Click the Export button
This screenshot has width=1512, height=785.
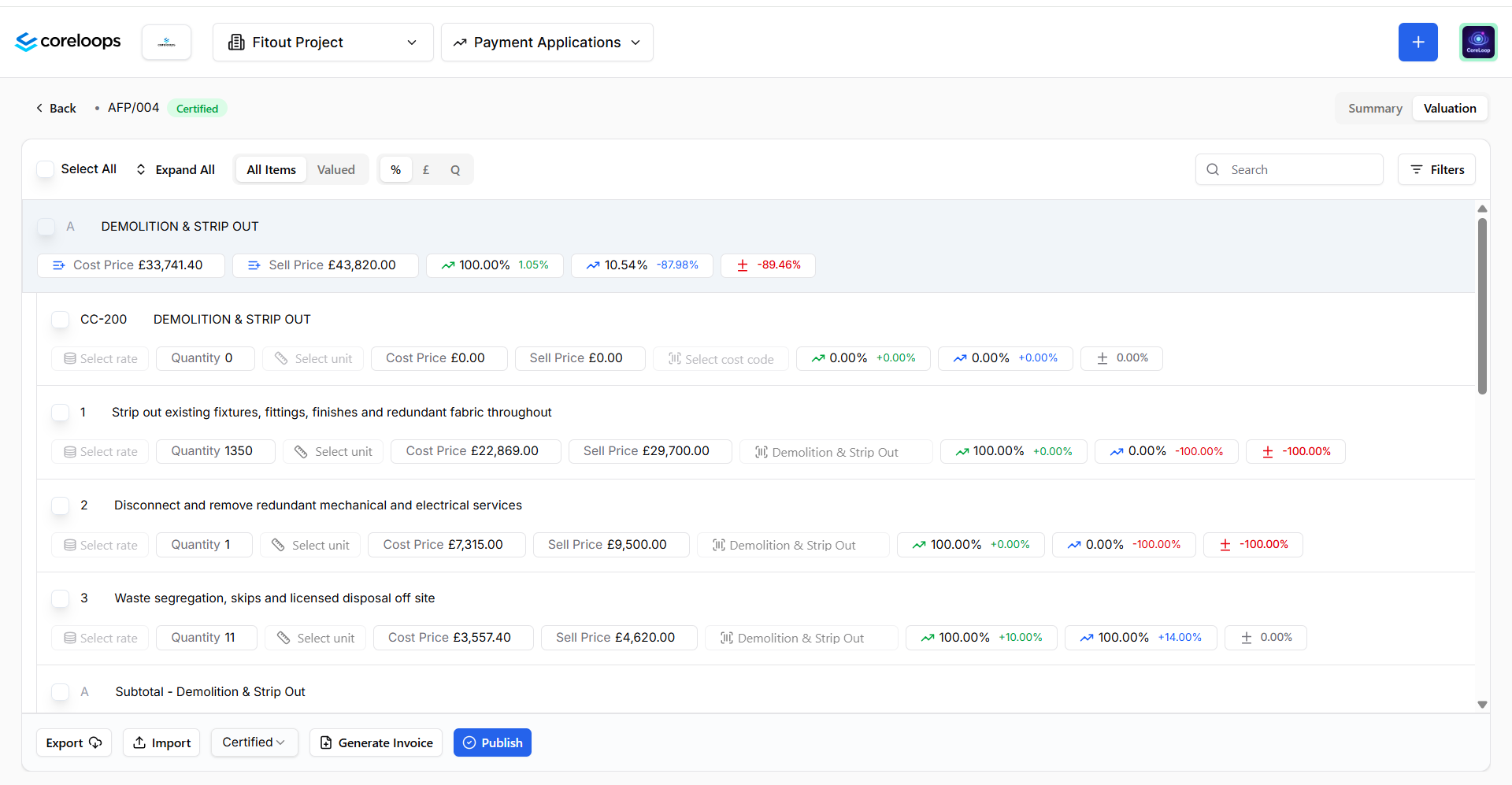[x=74, y=742]
